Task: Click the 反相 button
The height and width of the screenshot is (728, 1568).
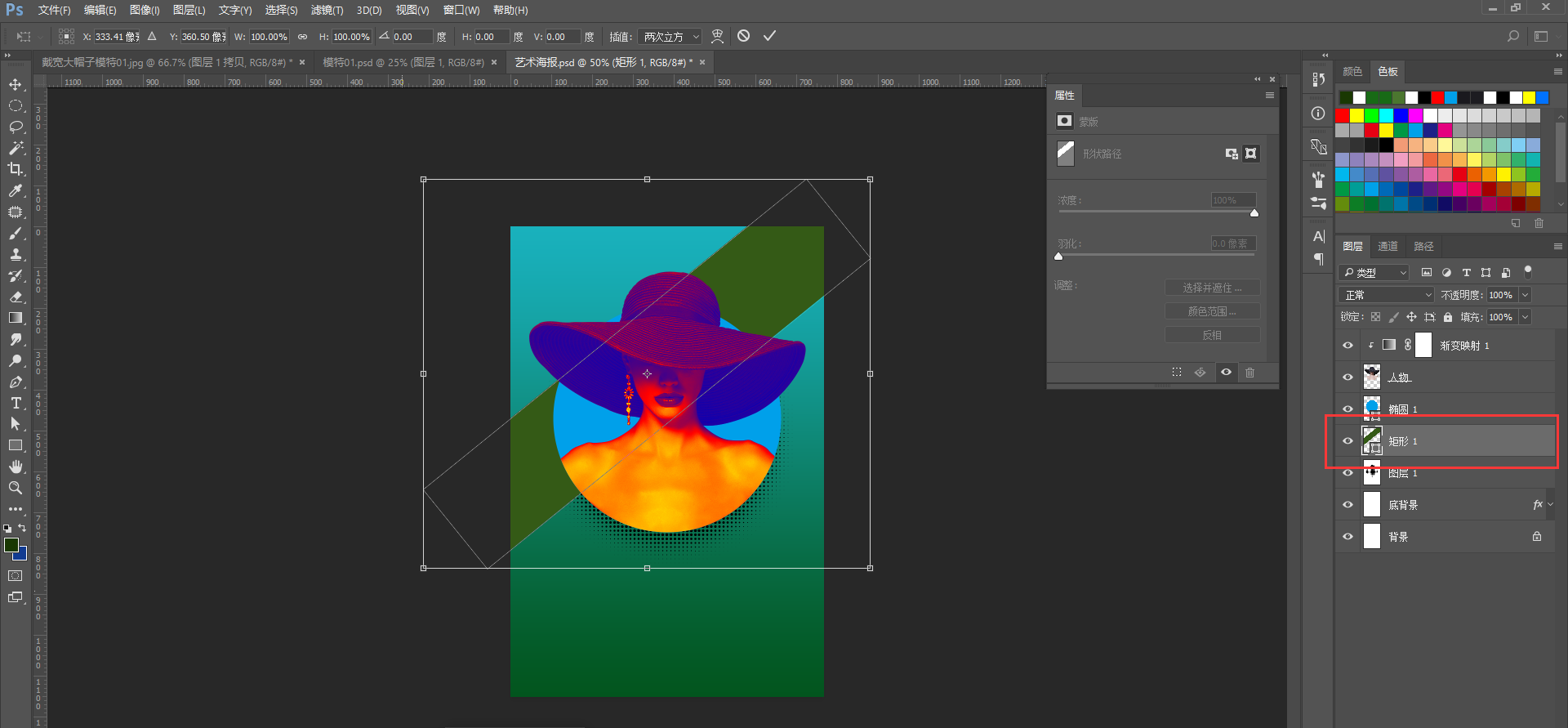Action: (1212, 335)
